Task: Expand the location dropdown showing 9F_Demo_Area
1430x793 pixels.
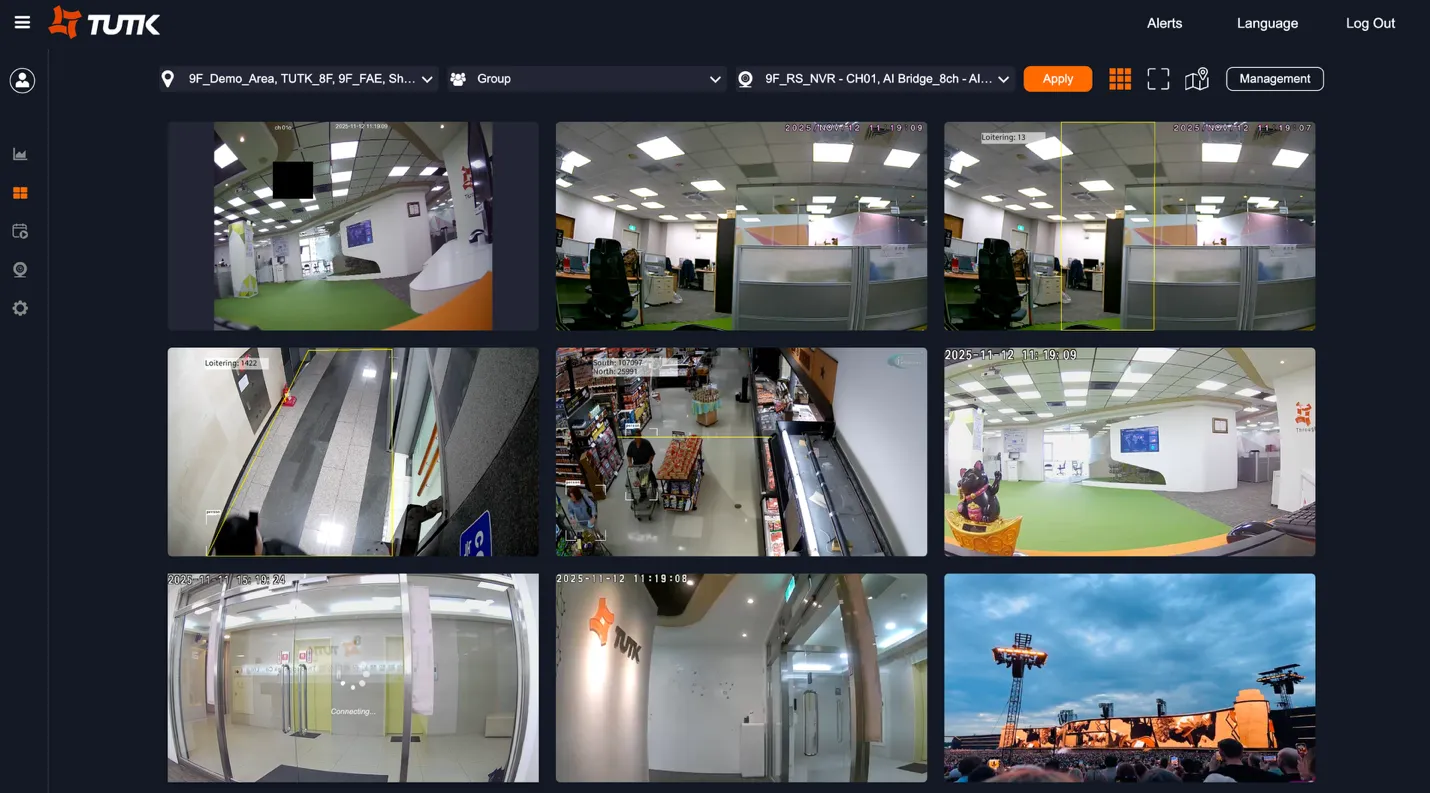Action: click(297, 78)
